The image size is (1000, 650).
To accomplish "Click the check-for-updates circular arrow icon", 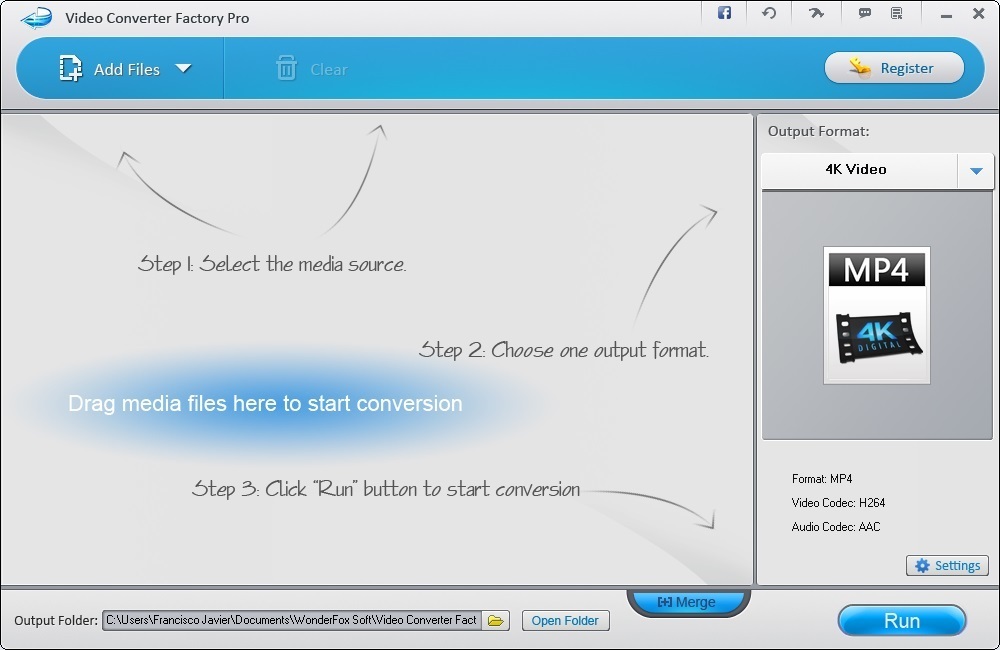I will pos(768,14).
